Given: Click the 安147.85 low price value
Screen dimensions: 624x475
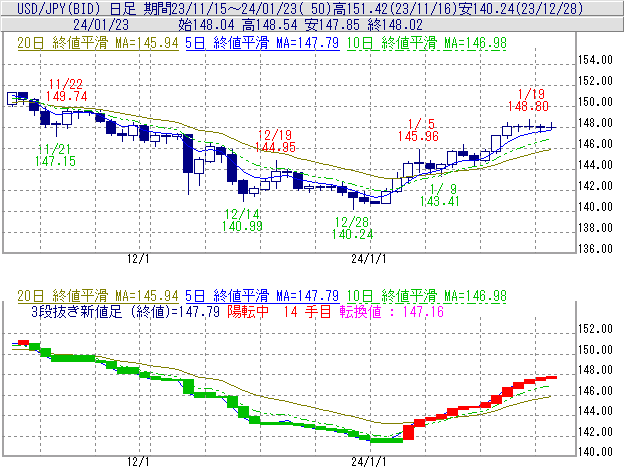Looking at the screenshot, I should [x=332, y=25].
